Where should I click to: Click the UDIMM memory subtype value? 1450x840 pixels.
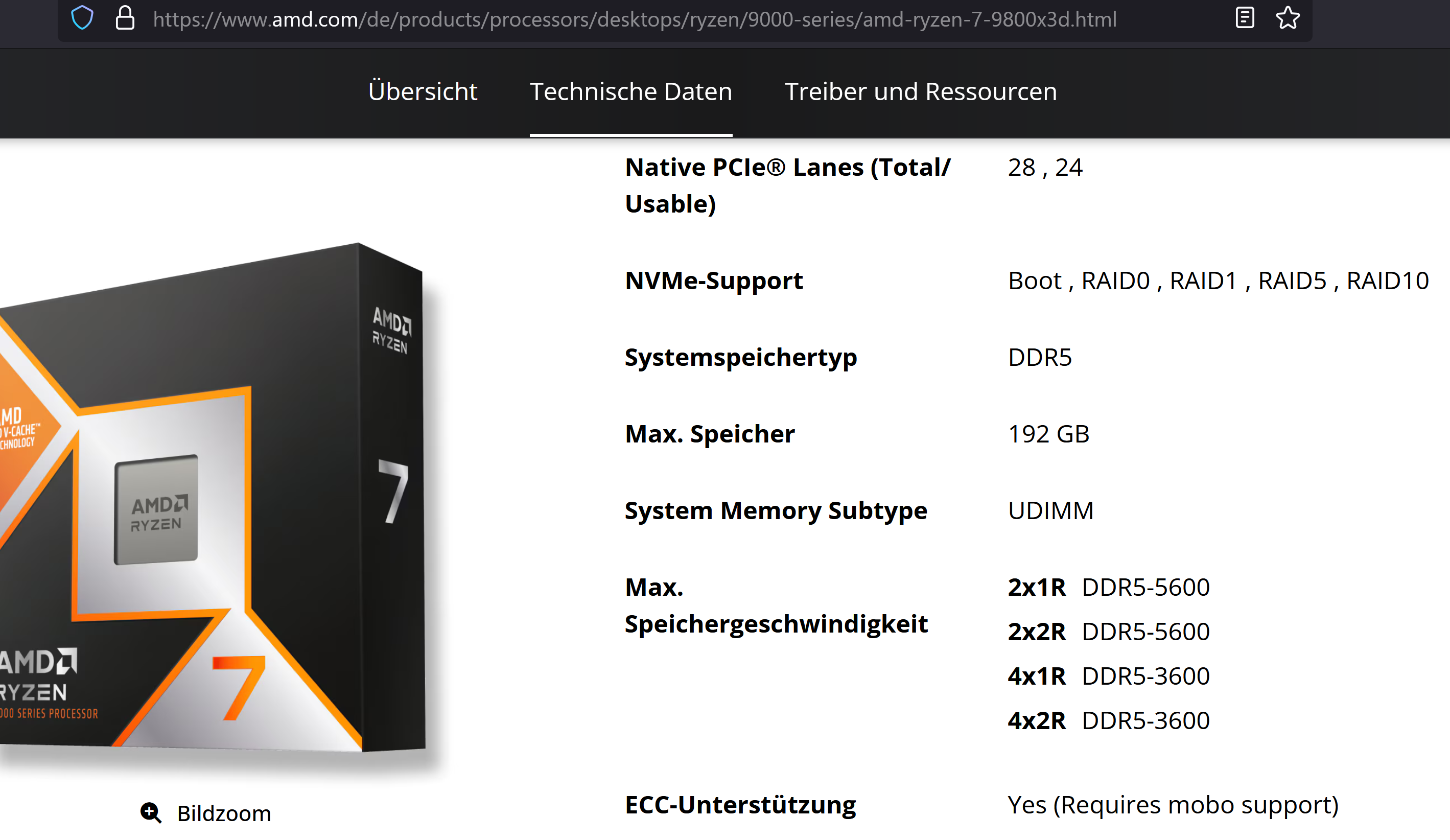(x=1050, y=510)
